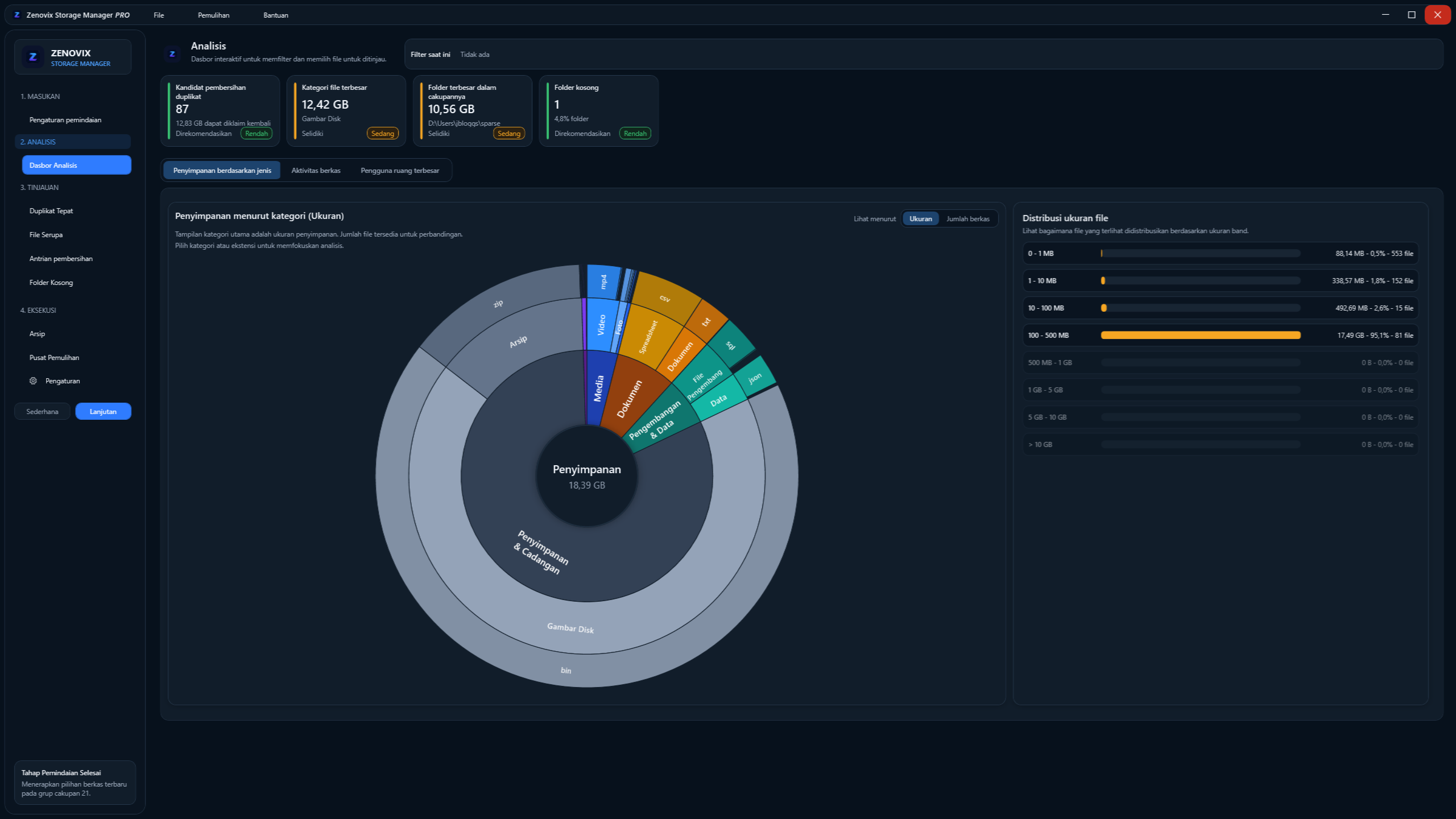Click the Zenovix logo in sidebar header
Image resolution: width=1456 pixels, height=819 pixels.
33,57
